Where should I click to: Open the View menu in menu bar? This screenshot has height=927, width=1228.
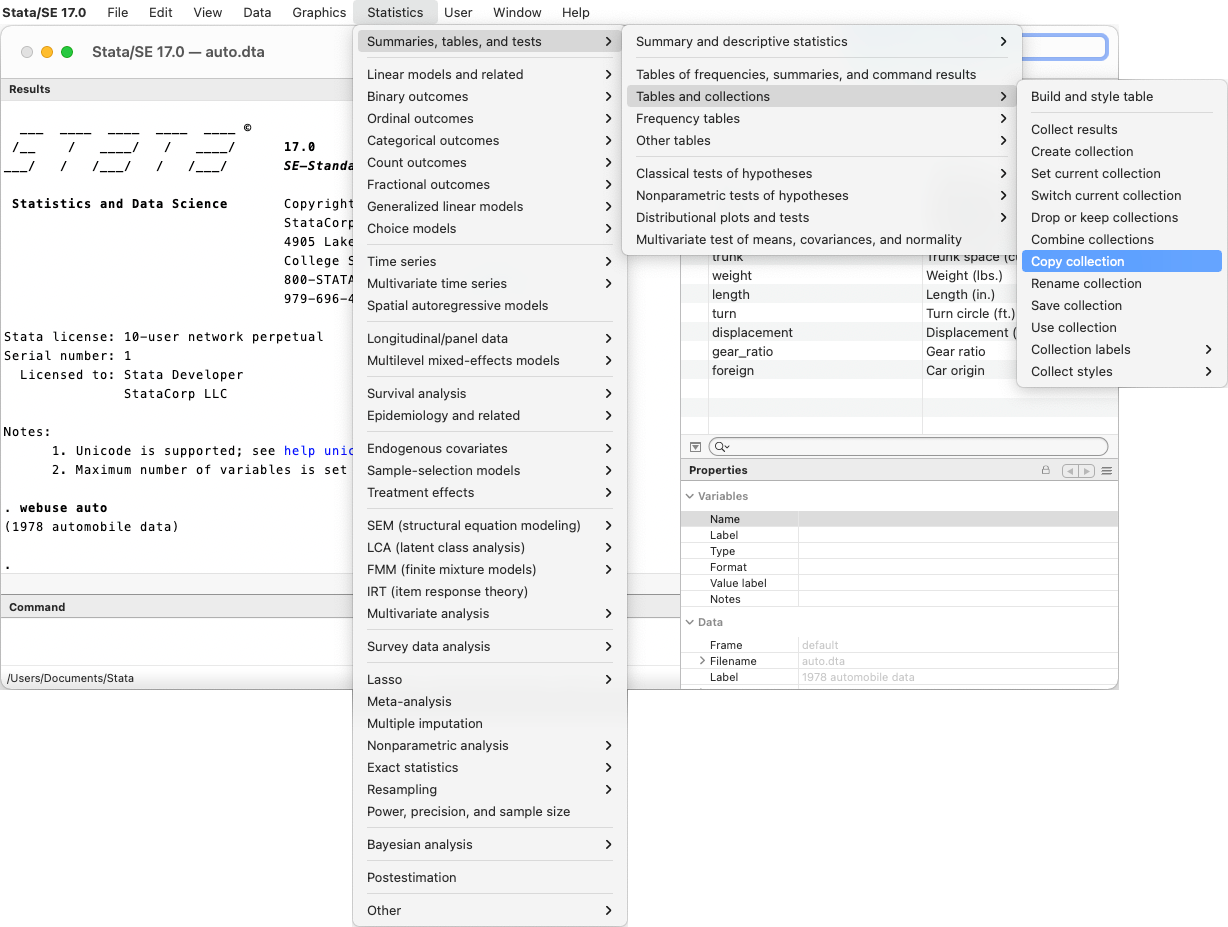207,12
